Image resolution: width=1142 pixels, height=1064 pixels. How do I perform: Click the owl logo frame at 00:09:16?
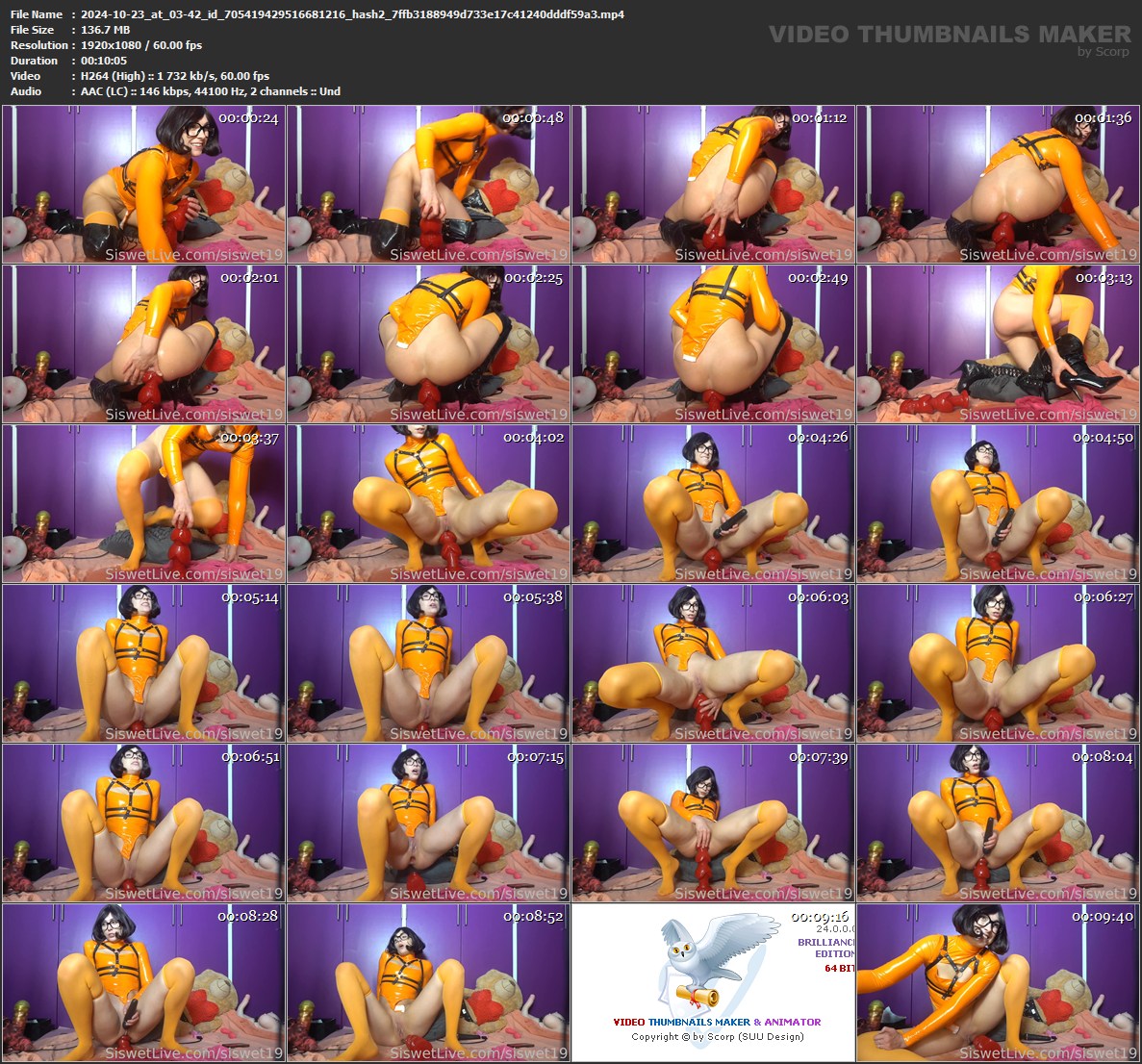point(713,982)
